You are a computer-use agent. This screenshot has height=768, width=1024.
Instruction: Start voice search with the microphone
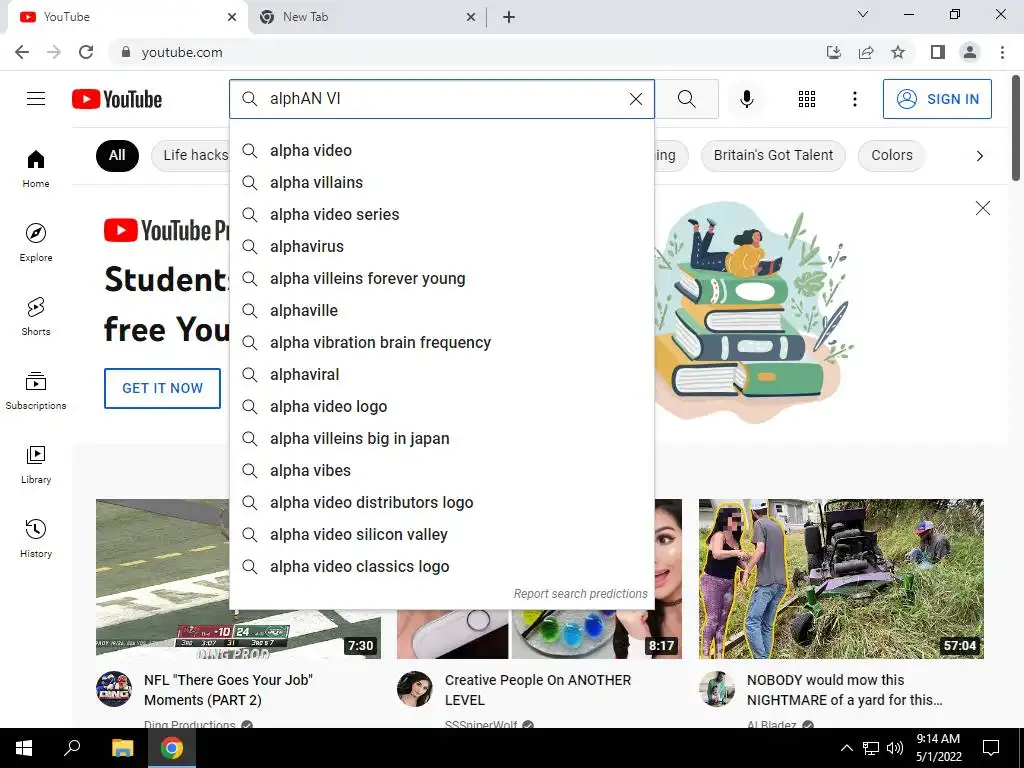[x=746, y=99]
